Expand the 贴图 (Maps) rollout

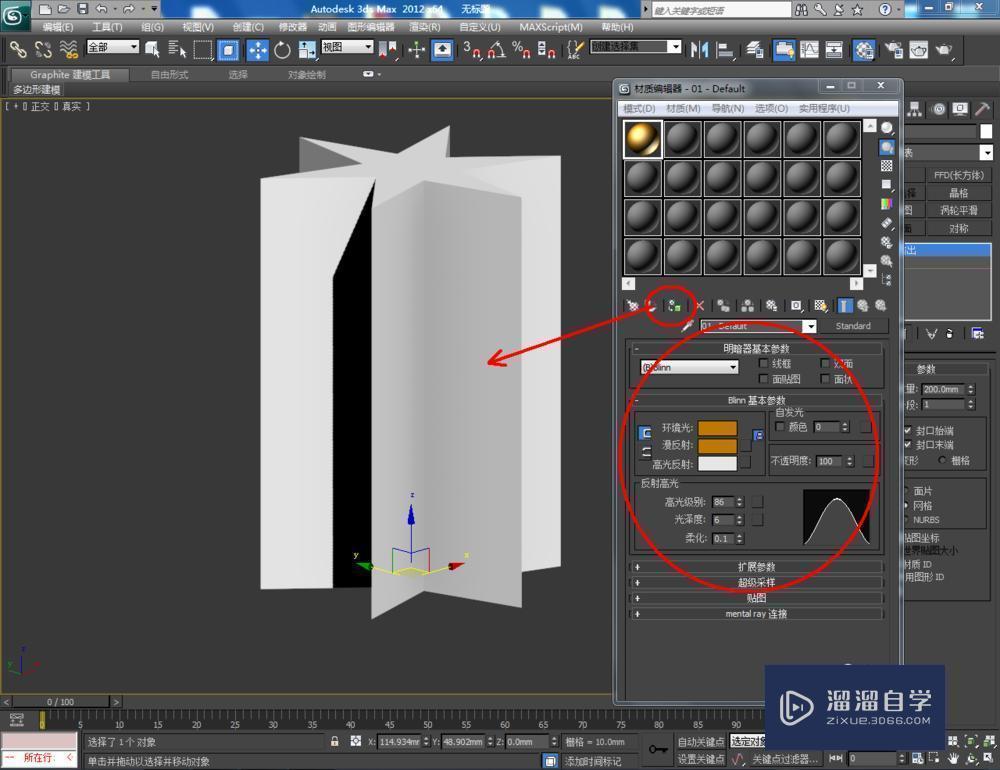point(756,597)
